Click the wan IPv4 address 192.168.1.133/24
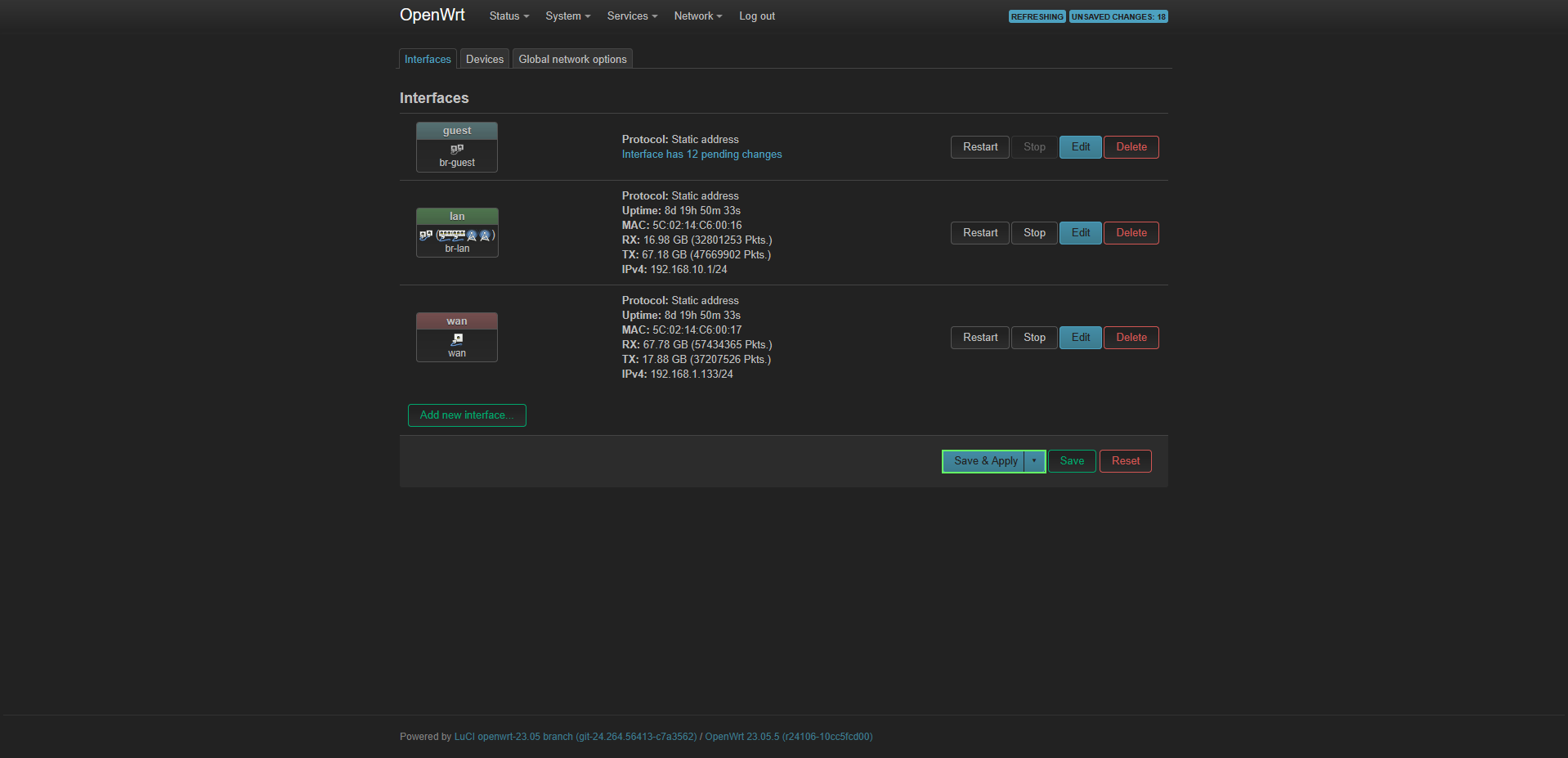 [x=692, y=375]
